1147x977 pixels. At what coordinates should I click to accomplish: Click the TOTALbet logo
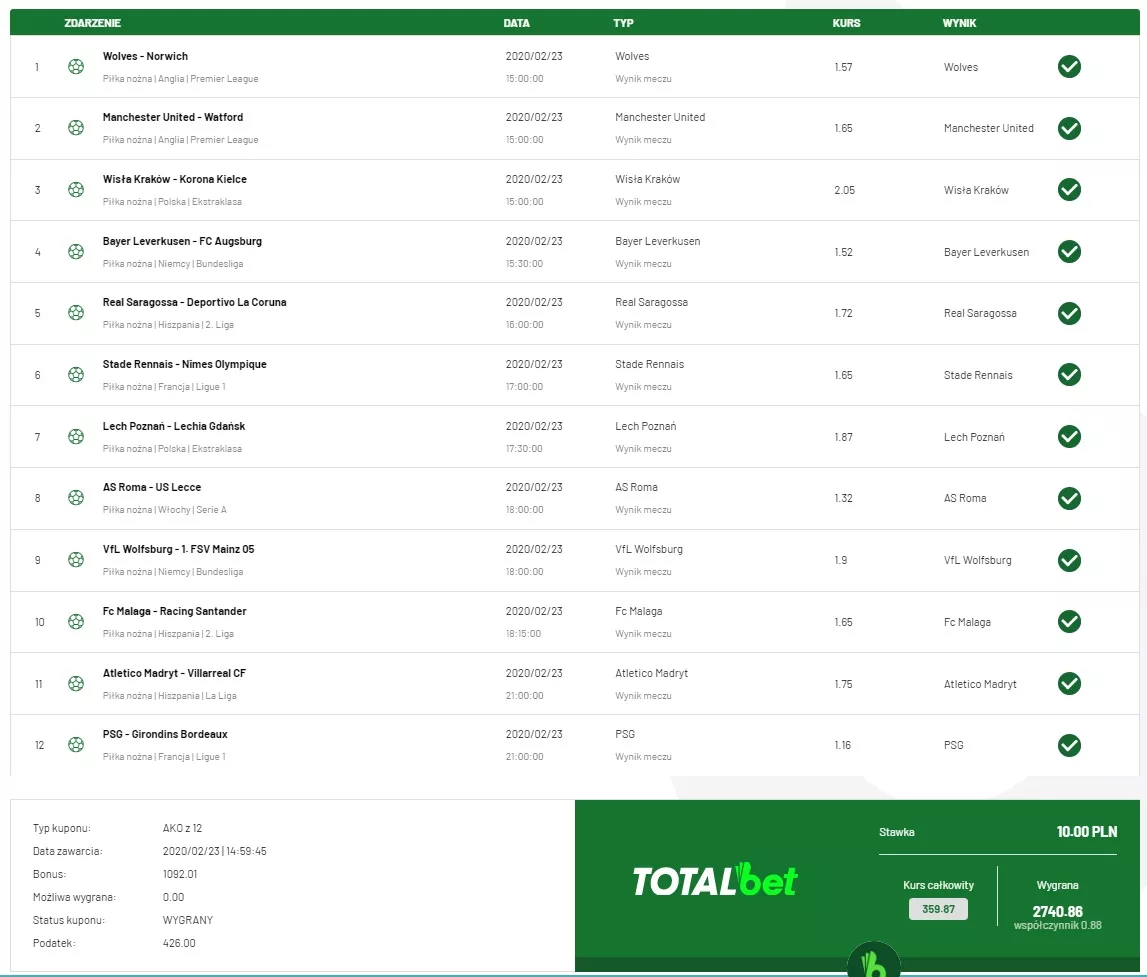(715, 880)
